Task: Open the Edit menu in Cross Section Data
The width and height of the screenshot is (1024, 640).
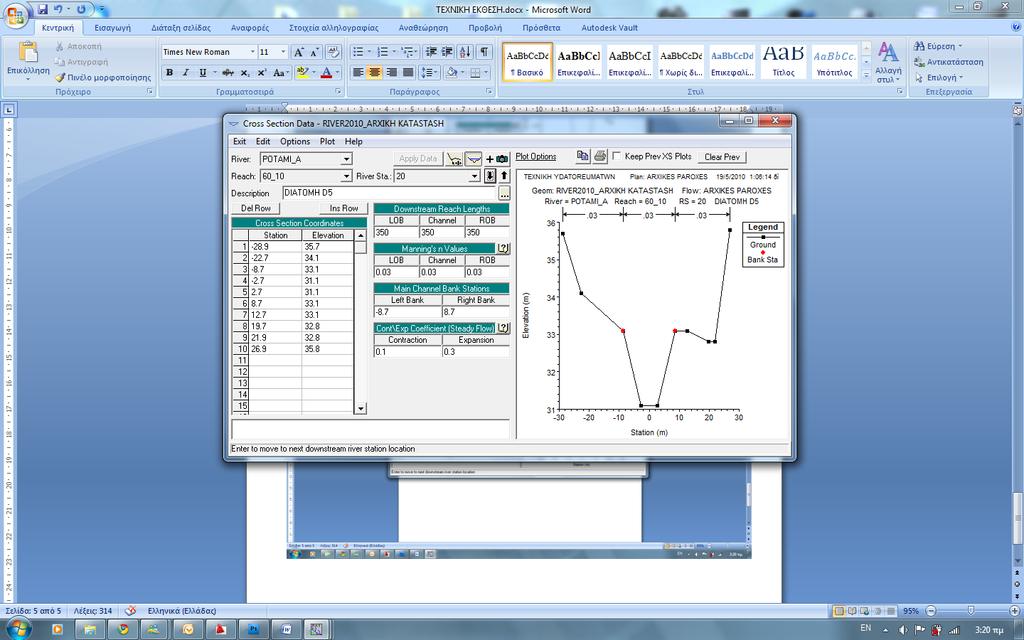Action: click(263, 142)
